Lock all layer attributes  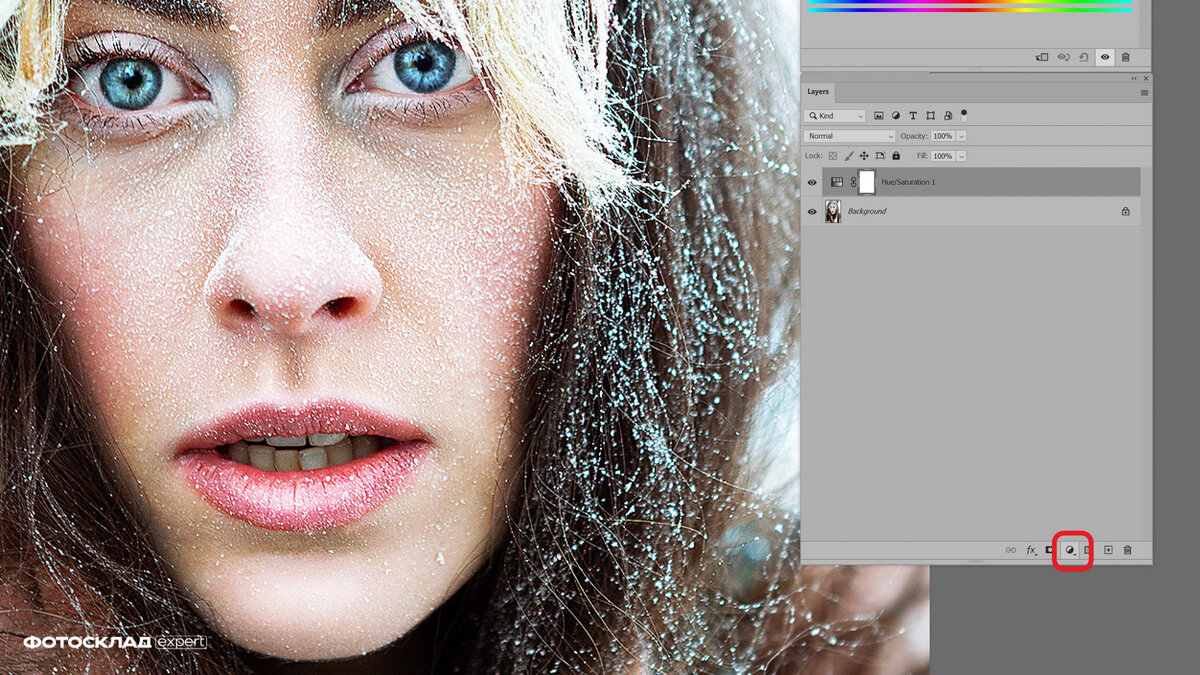(896, 156)
